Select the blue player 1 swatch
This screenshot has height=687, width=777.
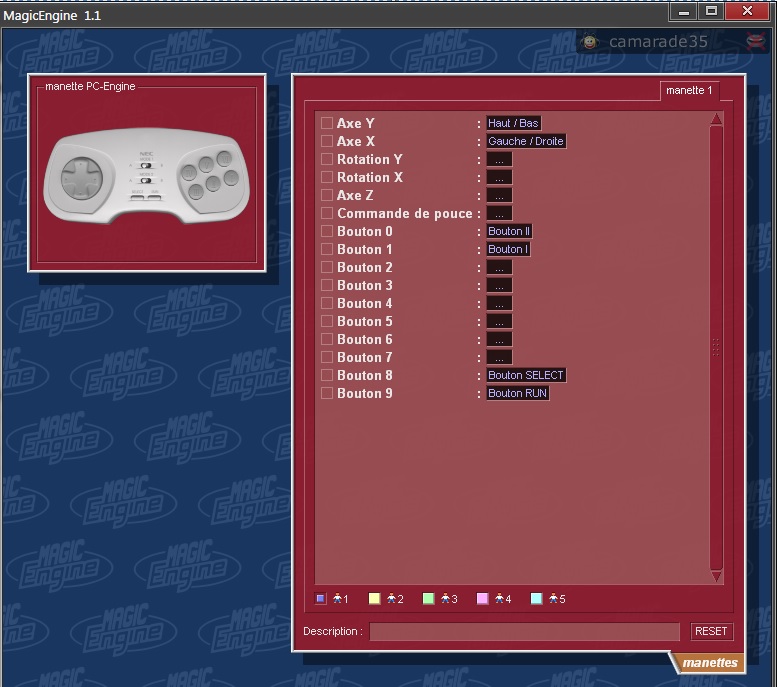pyautogui.click(x=321, y=599)
